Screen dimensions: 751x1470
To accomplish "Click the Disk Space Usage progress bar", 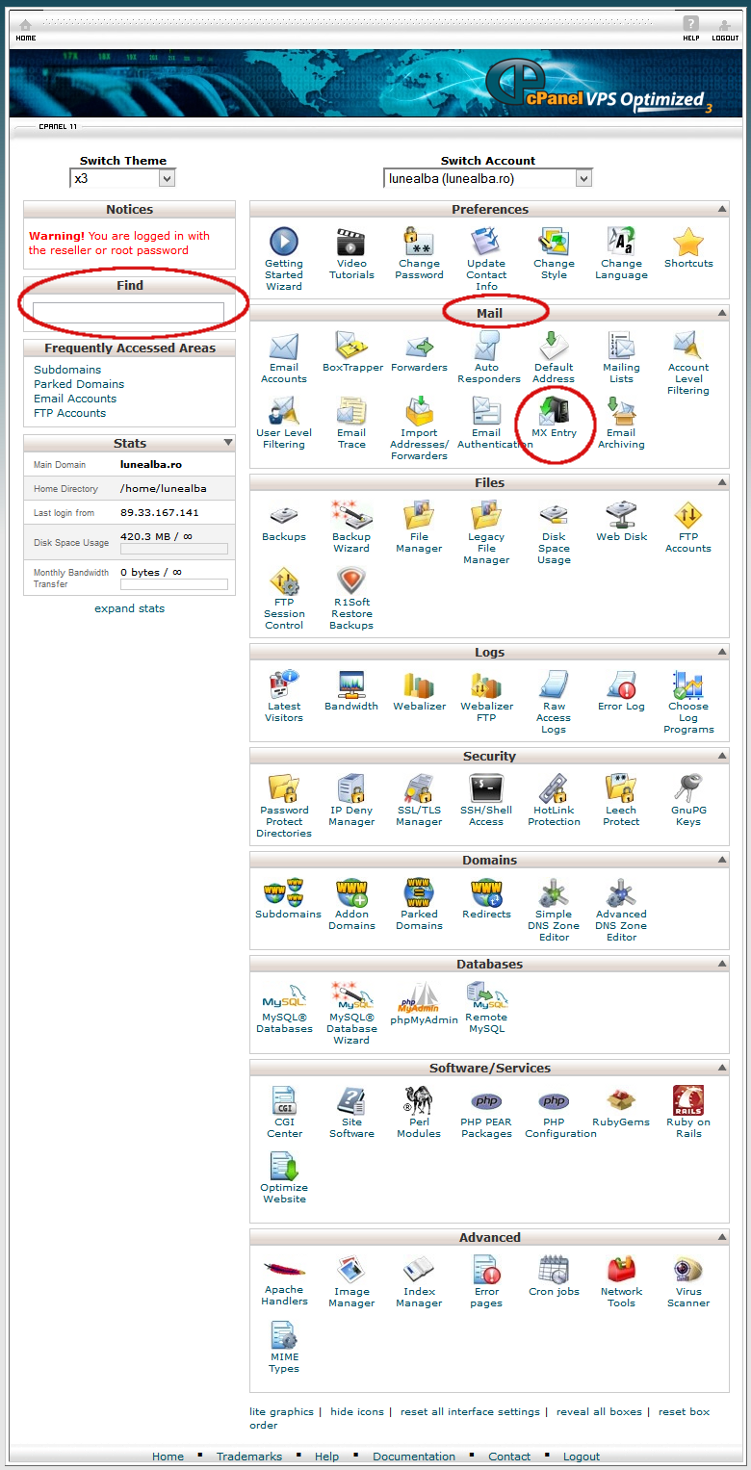I will coord(174,549).
